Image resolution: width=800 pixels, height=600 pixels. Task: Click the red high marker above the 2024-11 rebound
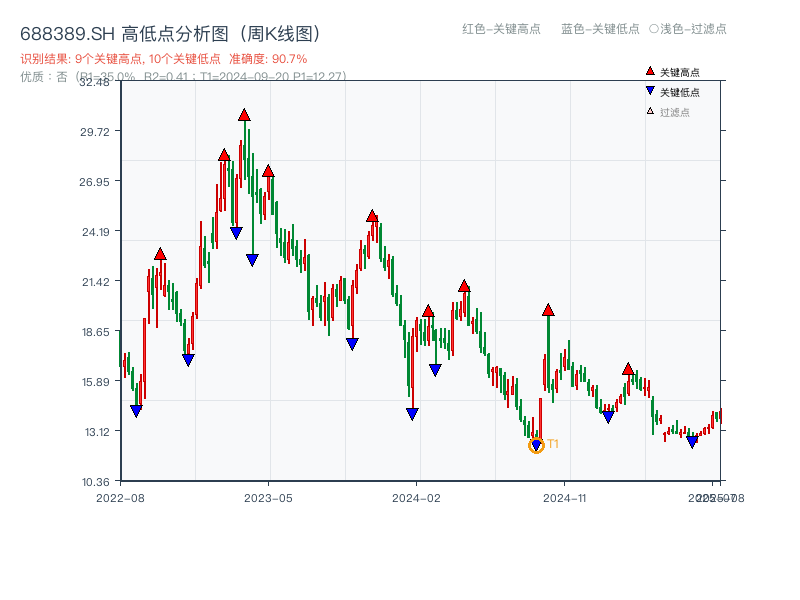click(548, 310)
